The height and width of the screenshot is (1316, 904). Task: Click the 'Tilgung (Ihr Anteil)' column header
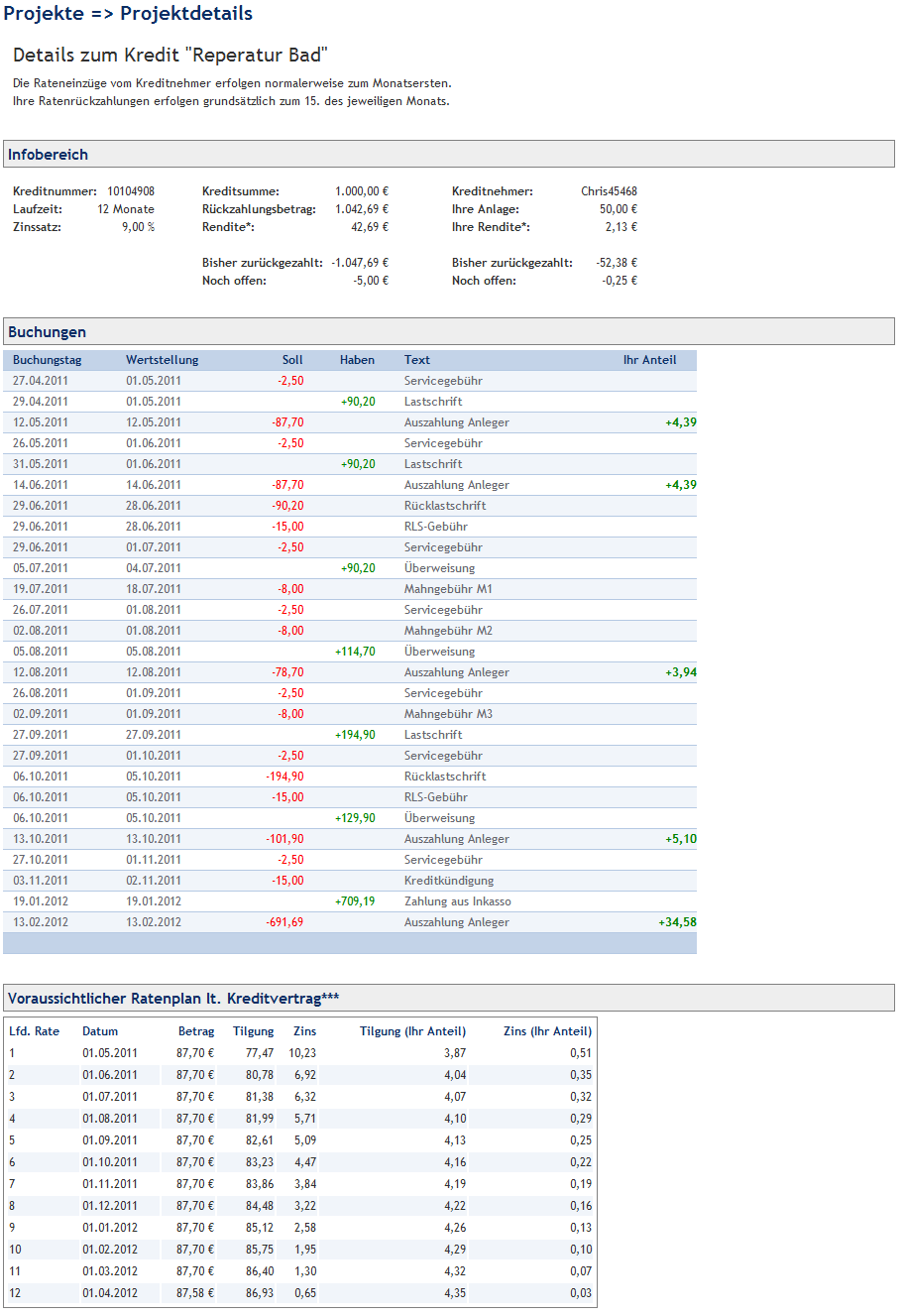tap(412, 1031)
